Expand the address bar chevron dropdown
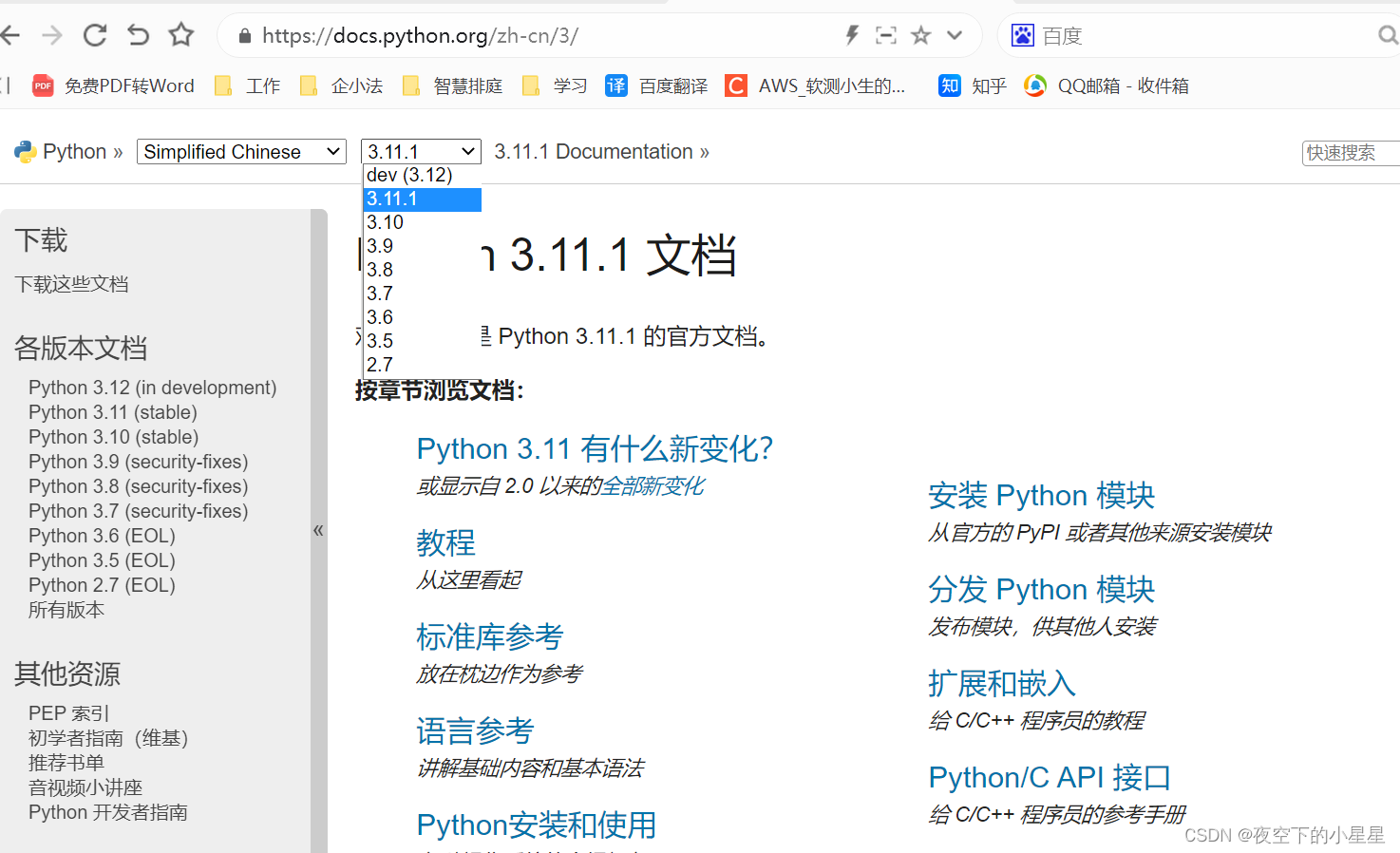Viewport: 1400px width, 853px height. [x=955, y=36]
